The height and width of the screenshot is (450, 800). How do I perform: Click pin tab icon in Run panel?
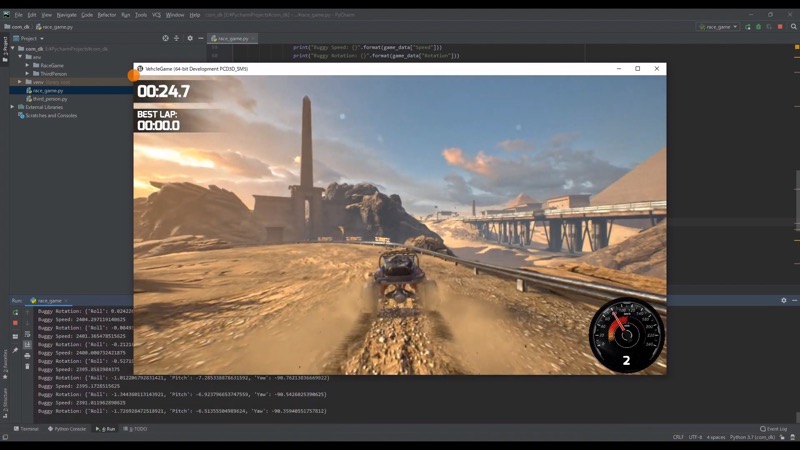tap(15, 350)
